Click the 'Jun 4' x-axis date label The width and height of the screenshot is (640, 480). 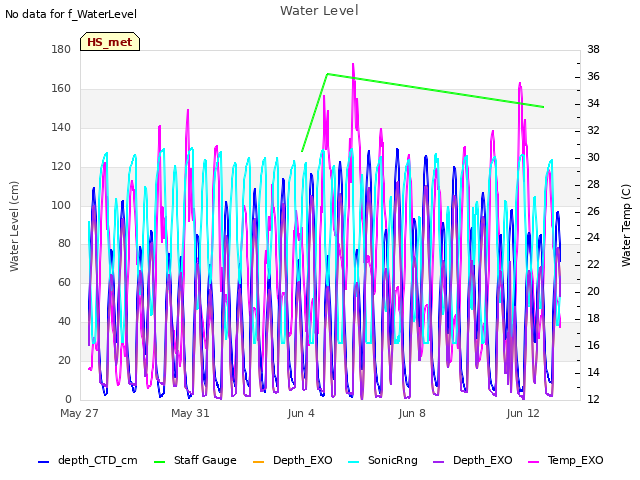[x=301, y=413]
